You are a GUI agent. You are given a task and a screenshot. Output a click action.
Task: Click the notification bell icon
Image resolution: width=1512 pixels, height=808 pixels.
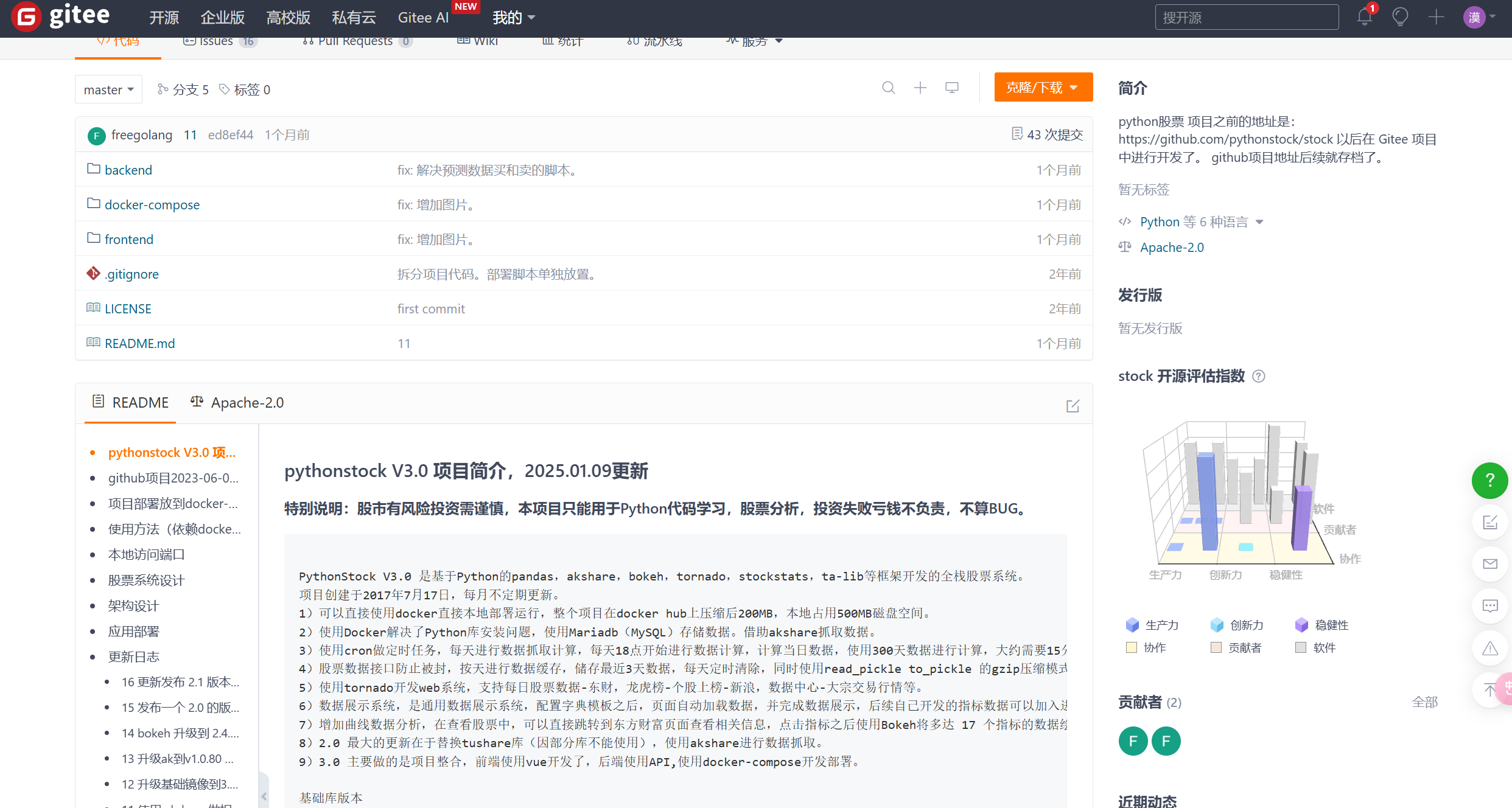pyautogui.click(x=1364, y=17)
